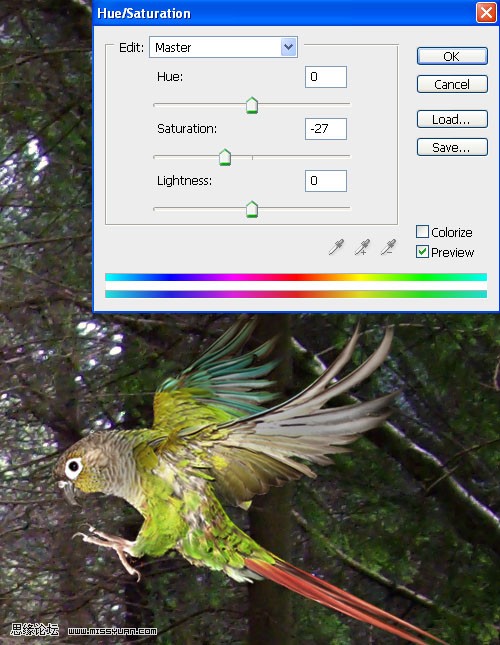Image resolution: width=500 pixels, height=645 pixels.
Task: Enable the Colorize checkbox
Action: point(422,232)
